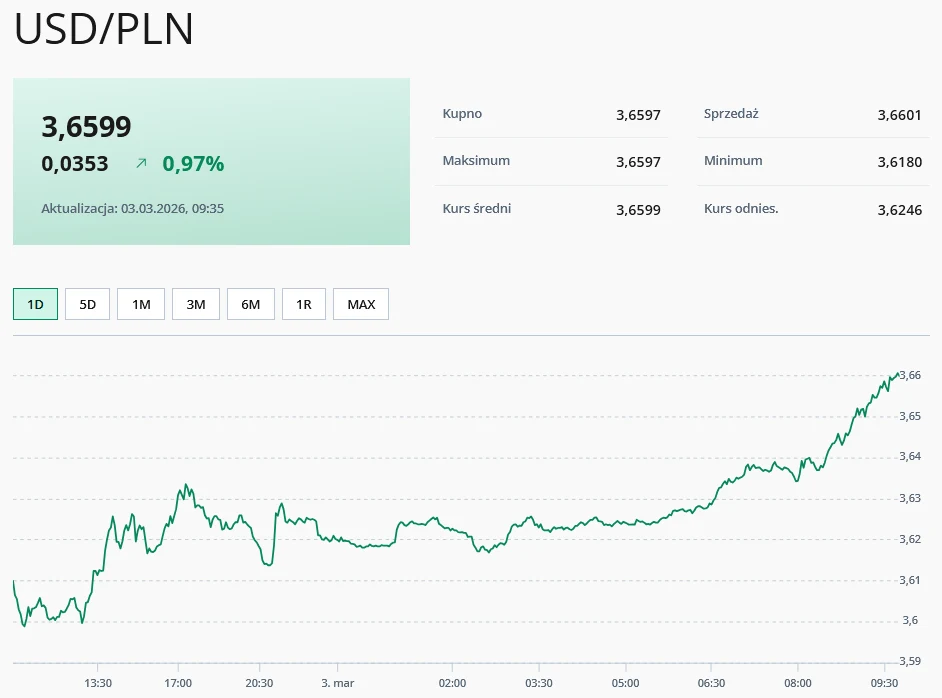The height and width of the screenshot is (698, 942).
Task: Select the 1D timeframe button
Action: point(35,303)
